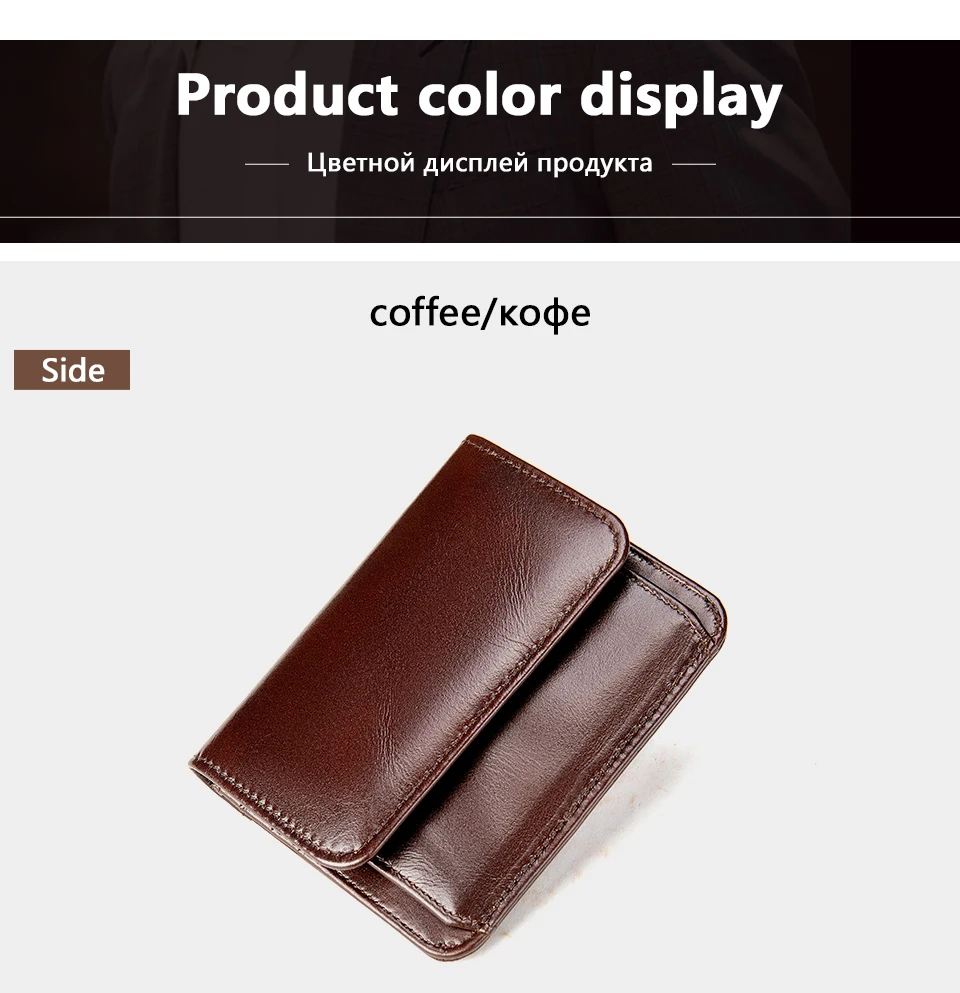Click the "coffee/кофе" color label
Image resolution: width=960 pixels, height=993 pixels.
[x=480, y=312]
